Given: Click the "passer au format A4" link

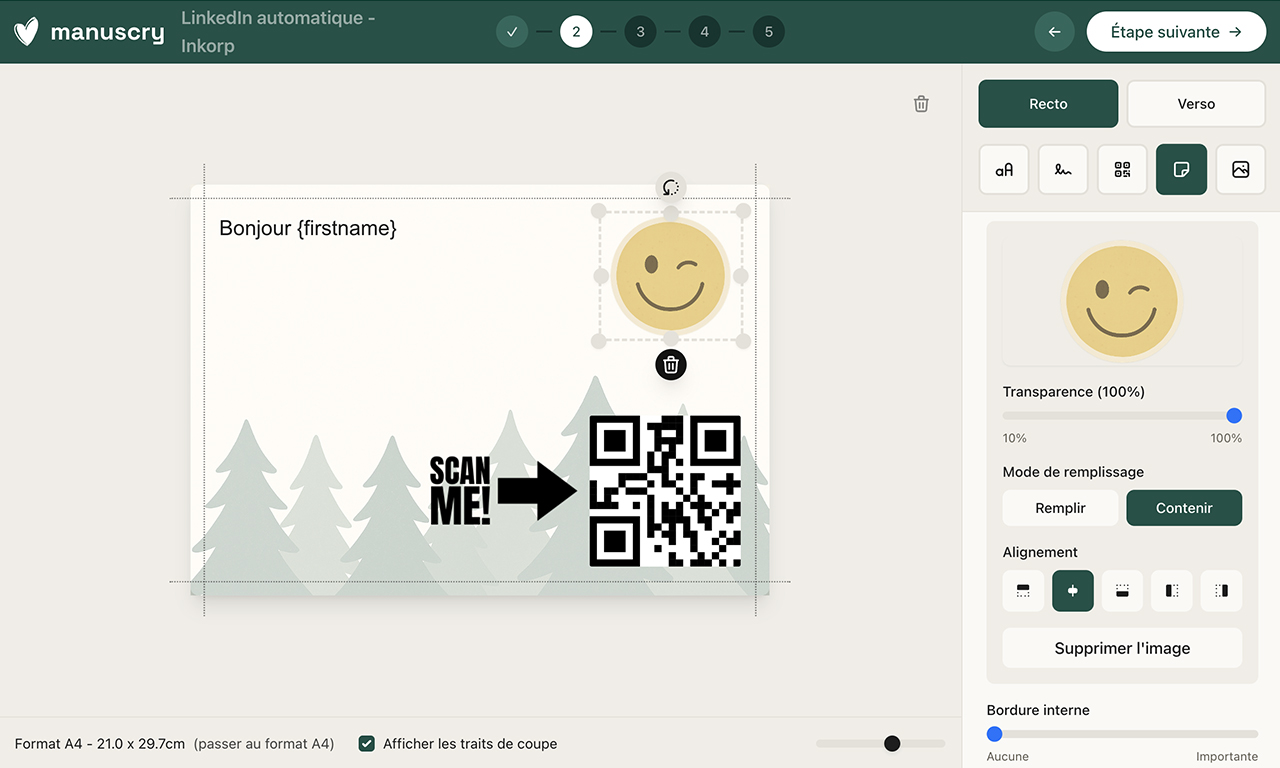Looking at the screenshot, I should point(264,744).
